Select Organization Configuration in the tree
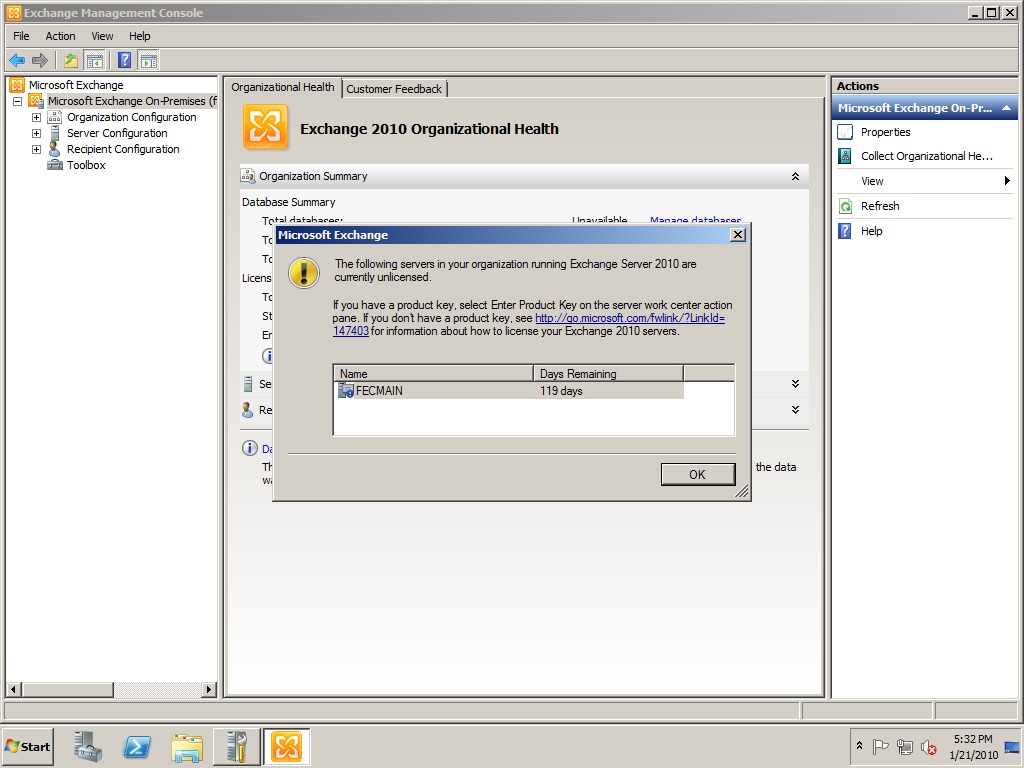The width and height of the screenshot is (1024, 768). 131,117
